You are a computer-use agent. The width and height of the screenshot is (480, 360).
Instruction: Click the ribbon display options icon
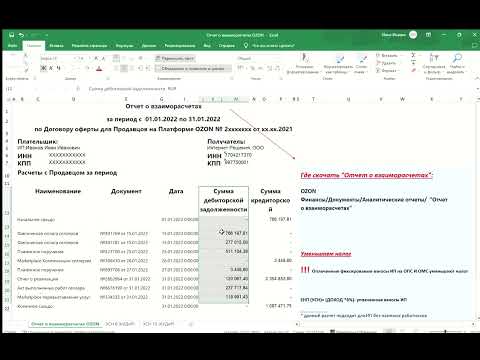(x=428, y=35)
